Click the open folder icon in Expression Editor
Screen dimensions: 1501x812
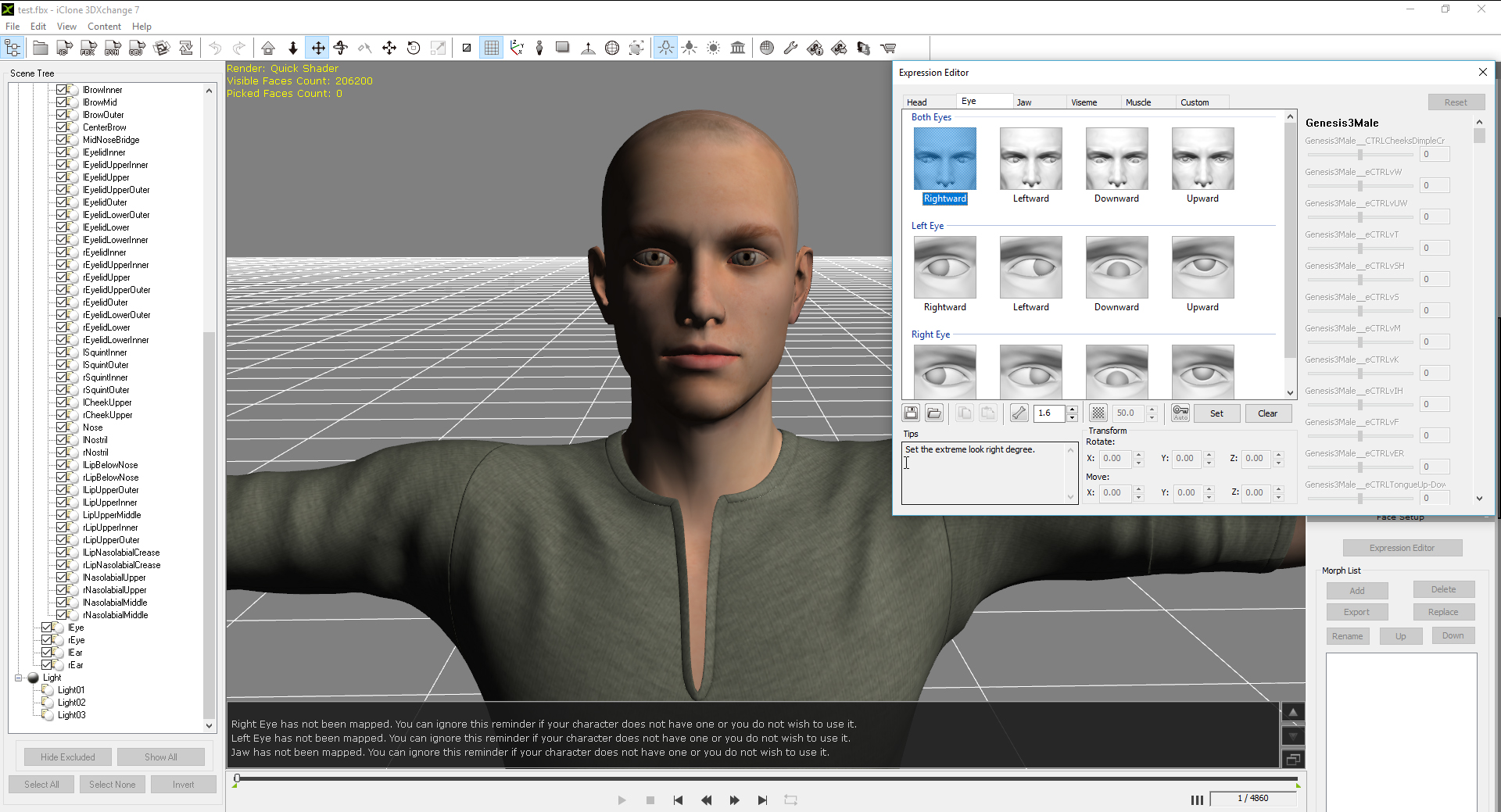[x=934, y=413]
